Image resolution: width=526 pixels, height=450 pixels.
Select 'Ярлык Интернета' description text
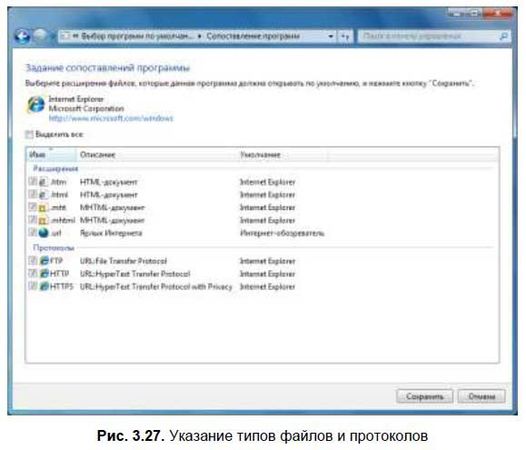tap(111, 233)
